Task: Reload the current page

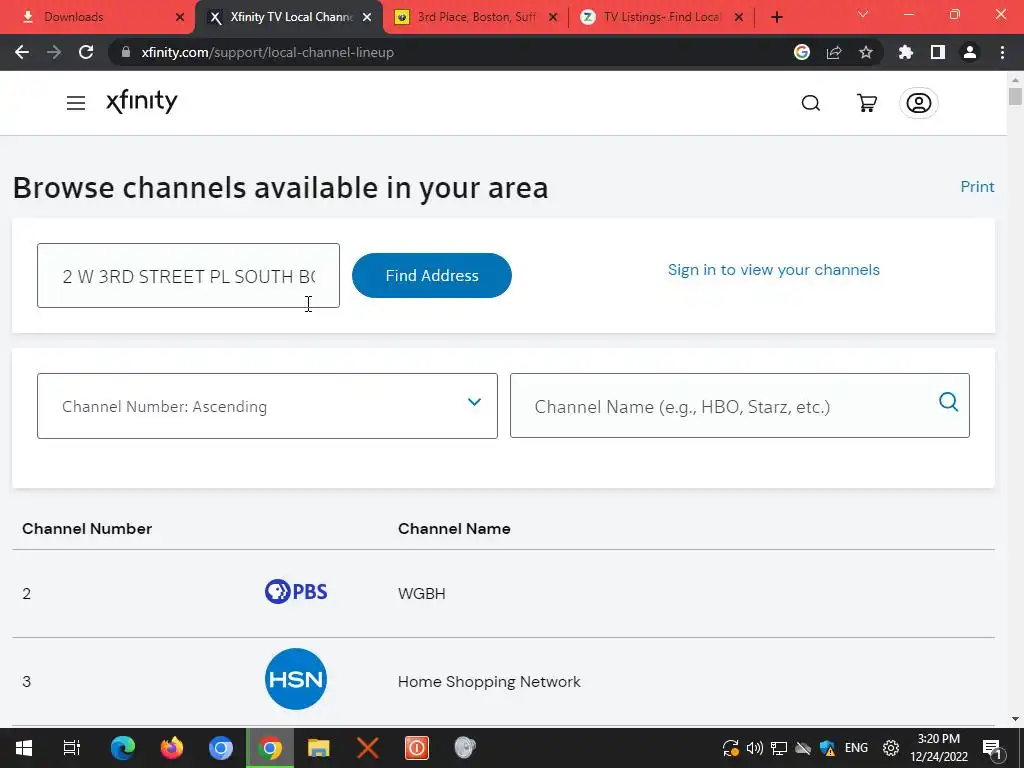Action: click(86, 52)
